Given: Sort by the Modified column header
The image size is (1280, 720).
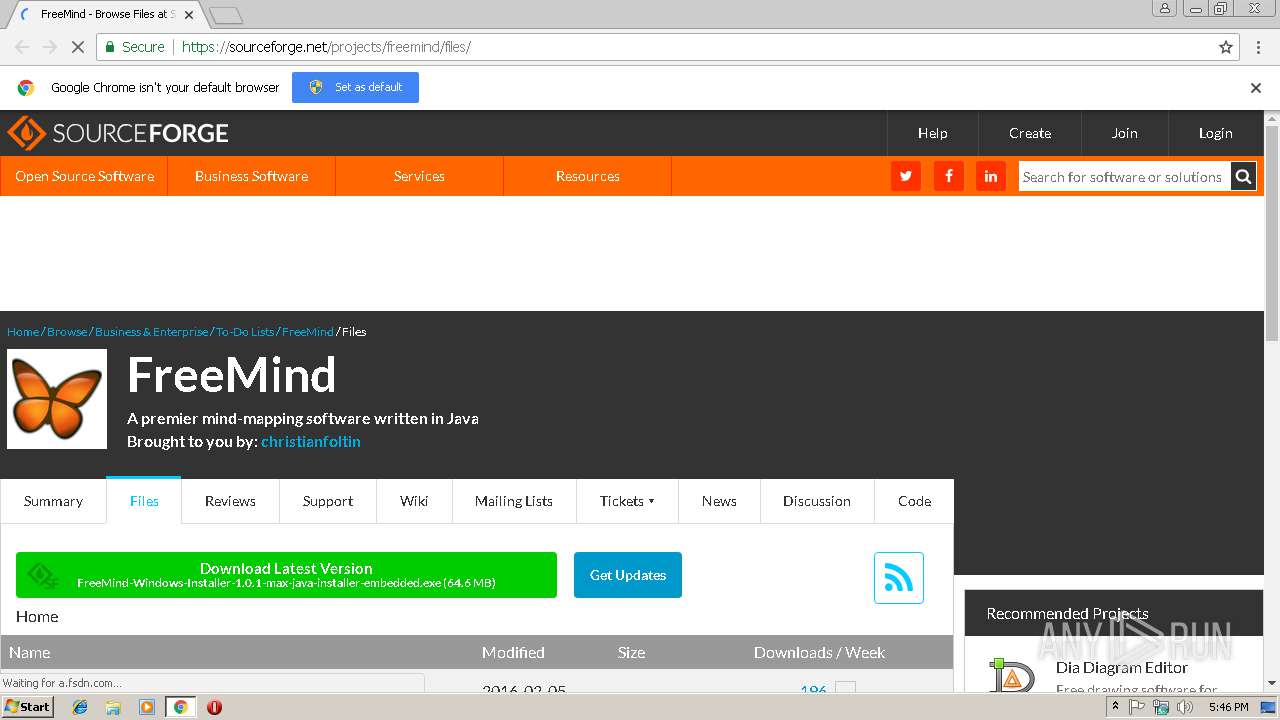Looking at the screenshot, I should point(513,652).
